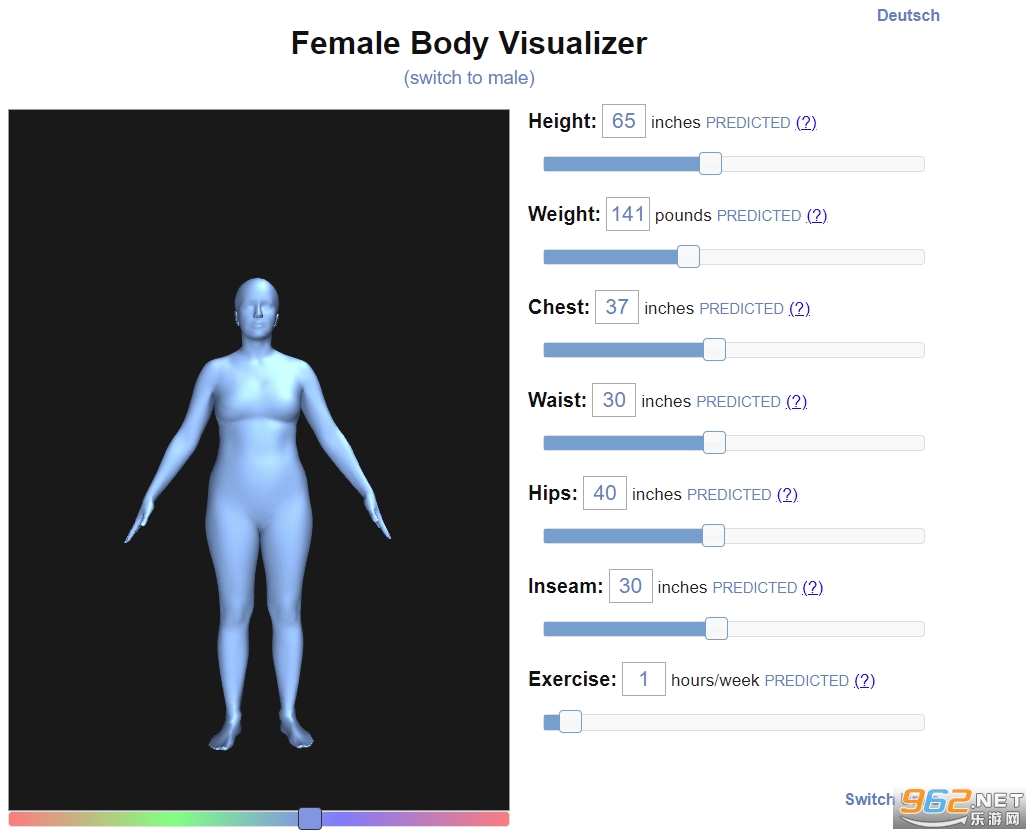Open the Hips (?) help link
This screenshot has height=835, width=1032.
[787, 494]
